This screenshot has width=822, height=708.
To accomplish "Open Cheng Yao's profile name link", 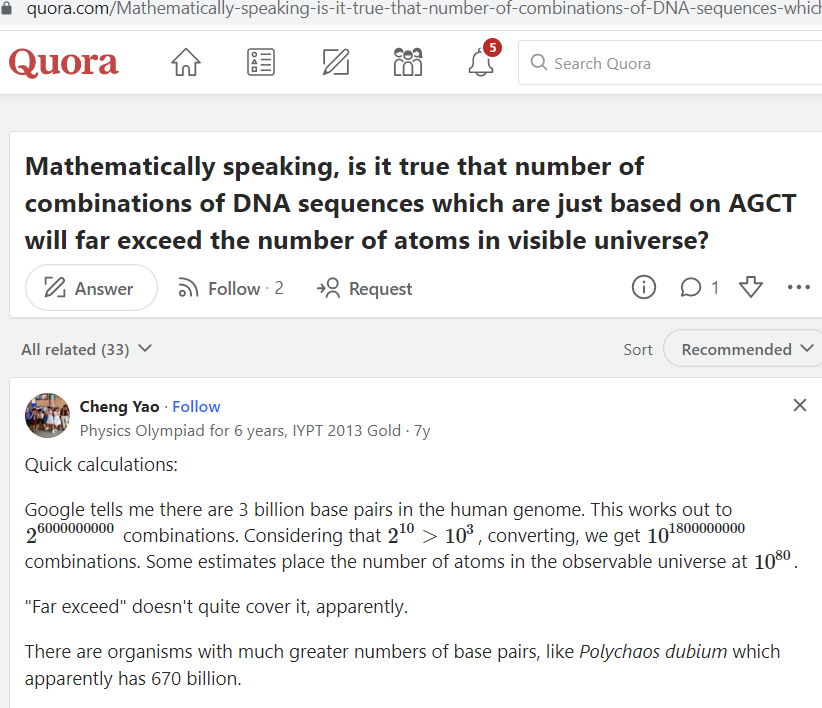I will pos(119,406).
